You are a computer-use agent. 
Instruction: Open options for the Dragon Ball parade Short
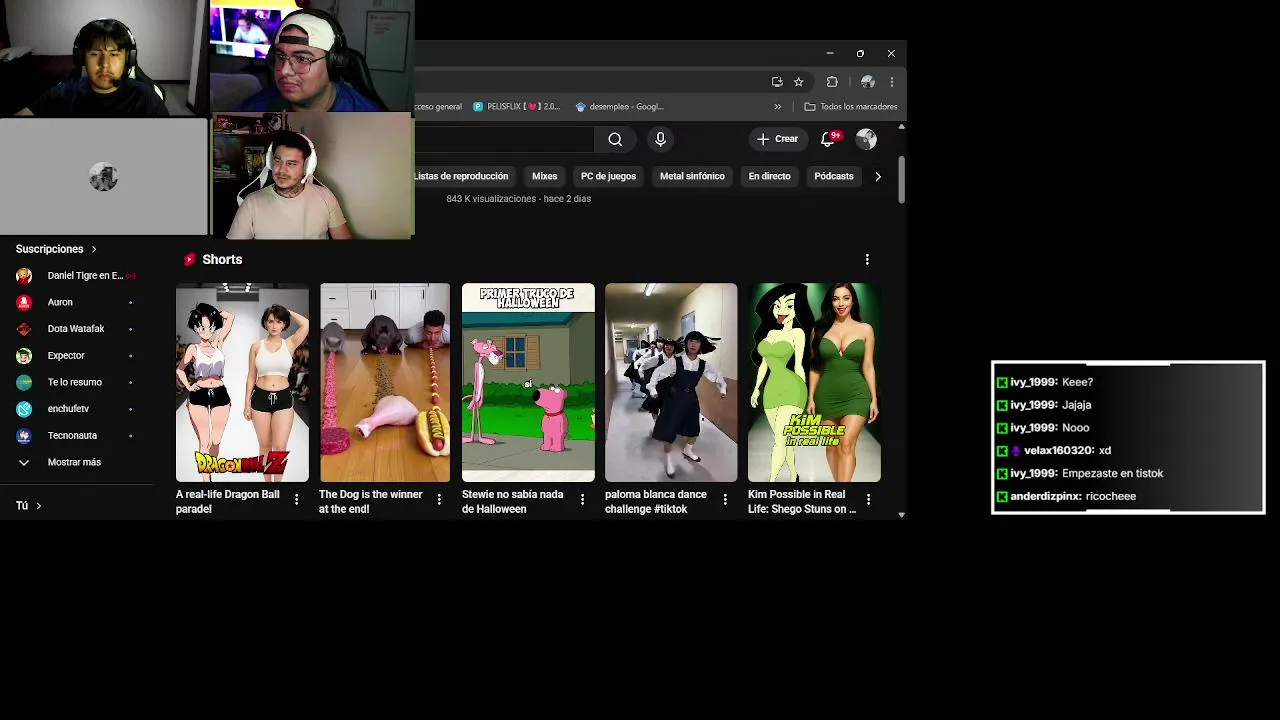click(296, 499)
